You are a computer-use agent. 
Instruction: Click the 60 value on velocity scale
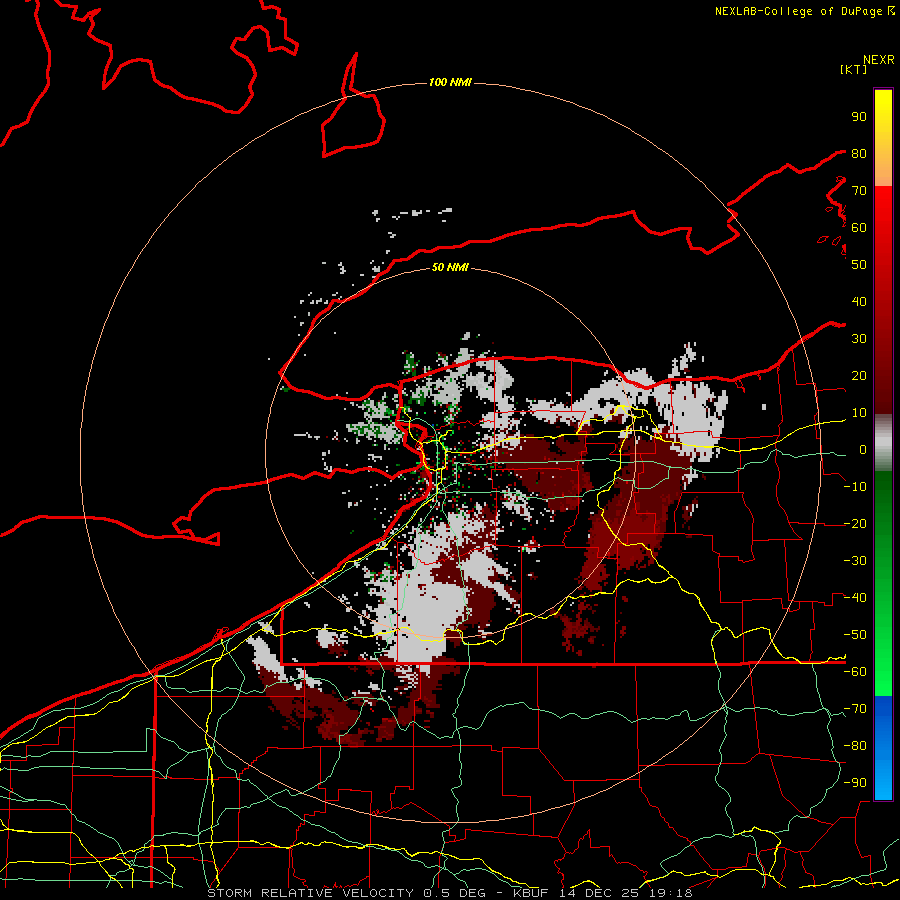(x=859, y=227)
